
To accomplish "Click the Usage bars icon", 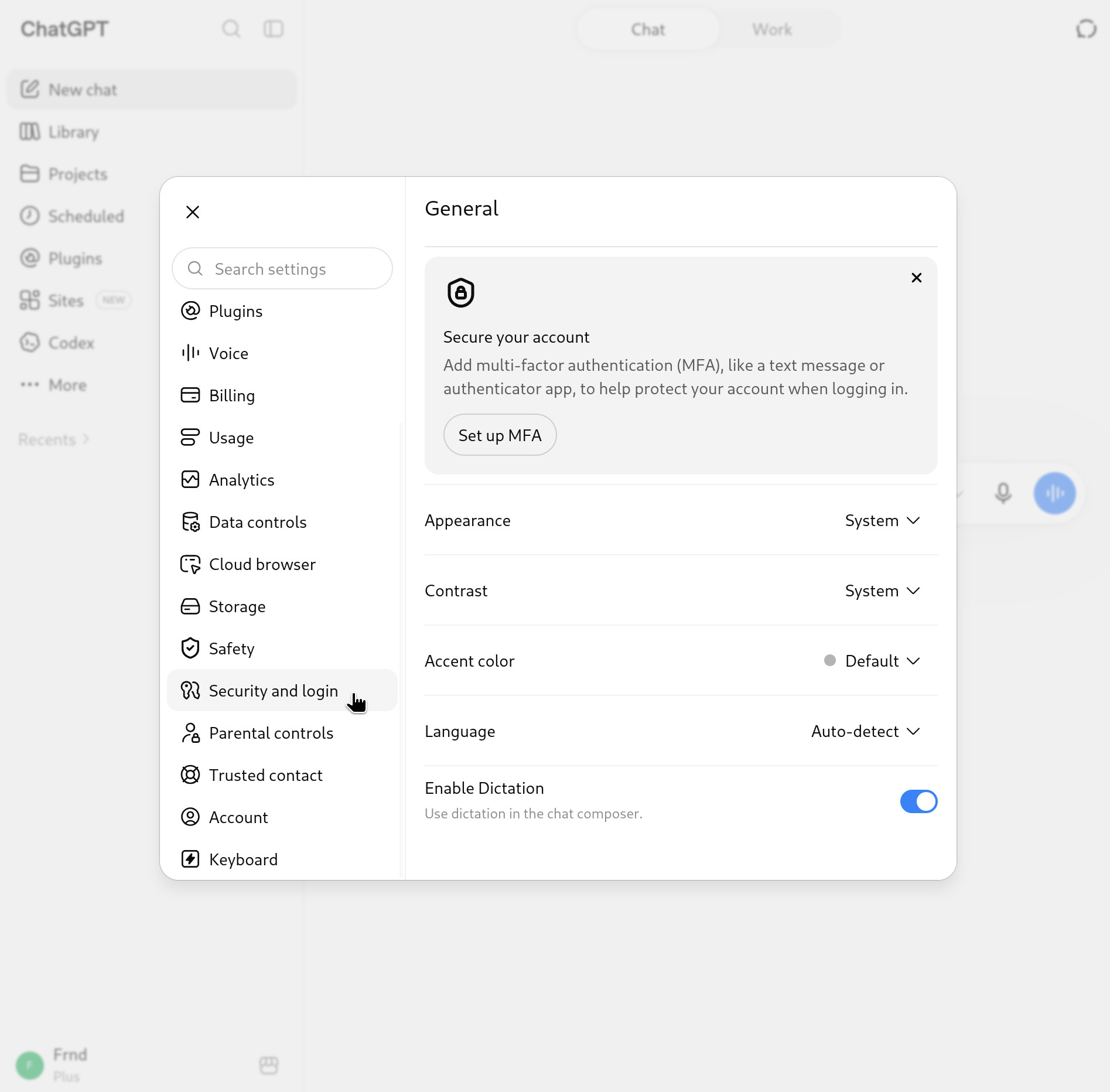I will coord(190,438).
